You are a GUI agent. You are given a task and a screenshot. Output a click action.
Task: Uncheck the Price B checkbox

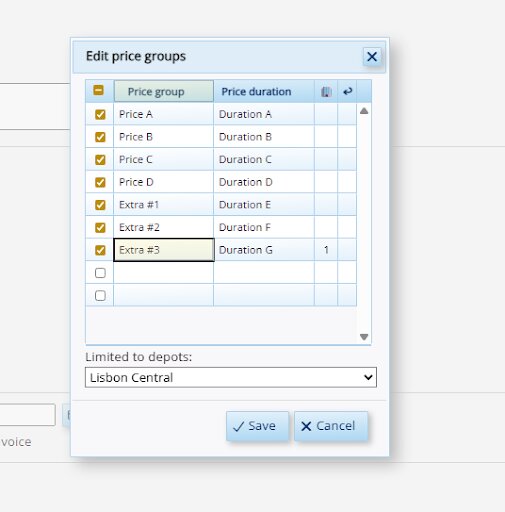(100, 137)
